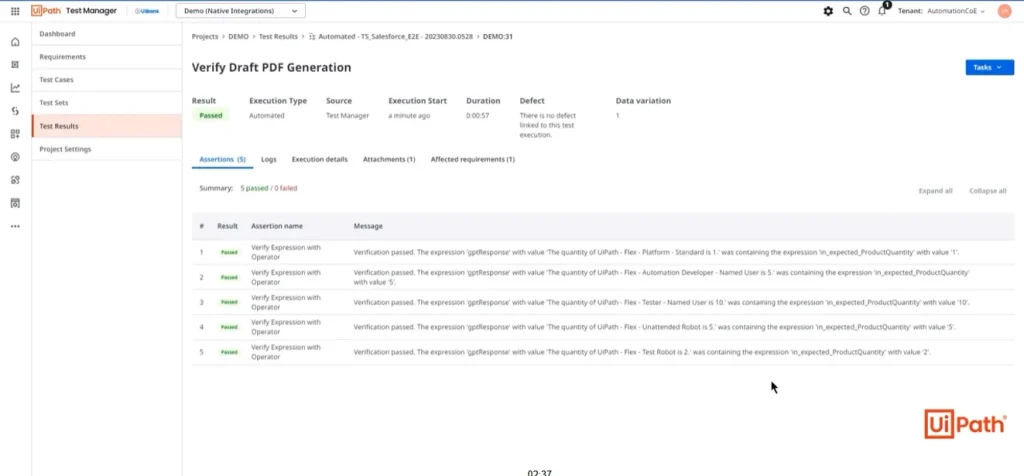
Task: Click the Passed badge in assertion row 1
Action: point(229,252)
